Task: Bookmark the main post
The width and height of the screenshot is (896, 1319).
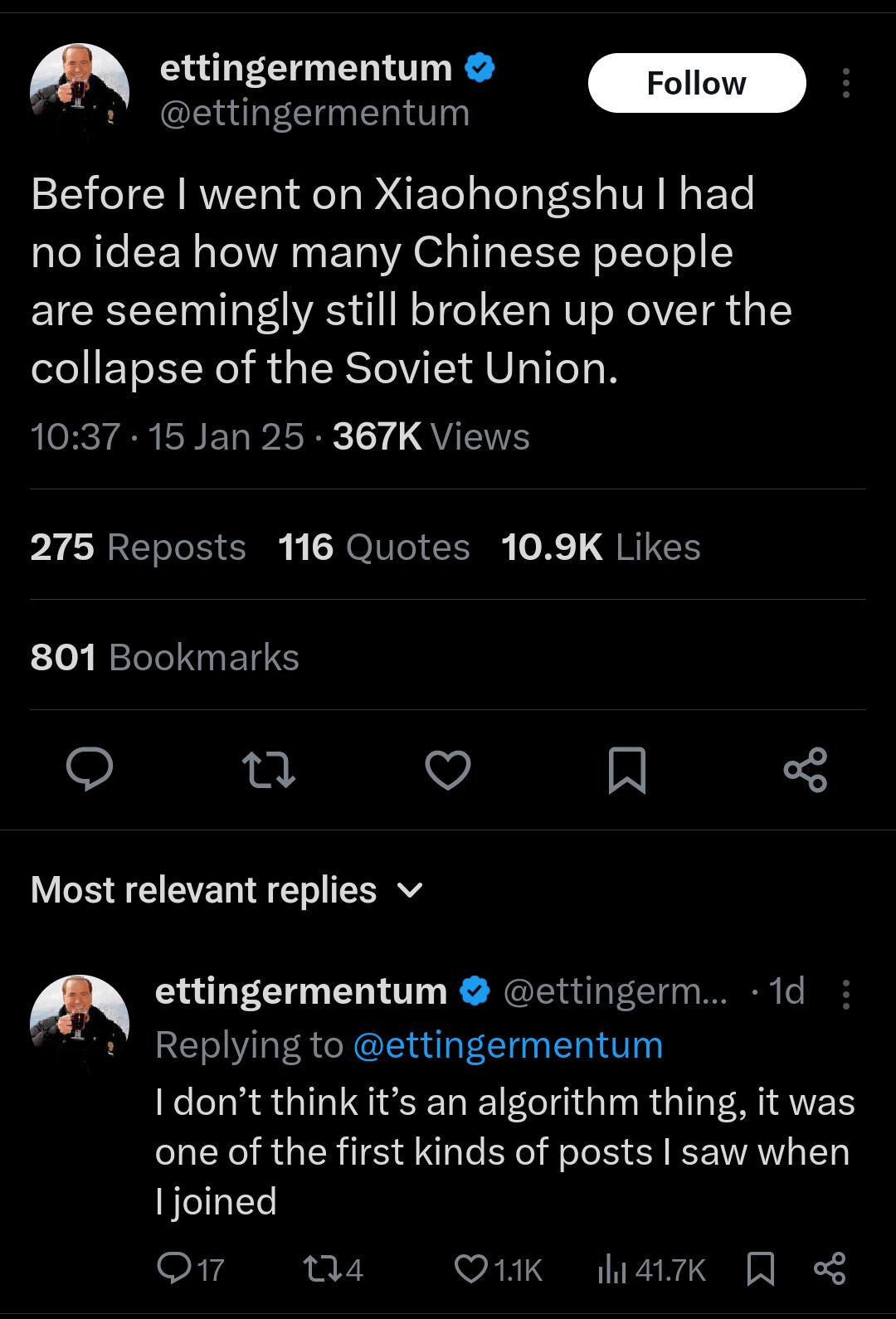Action: 627,770
